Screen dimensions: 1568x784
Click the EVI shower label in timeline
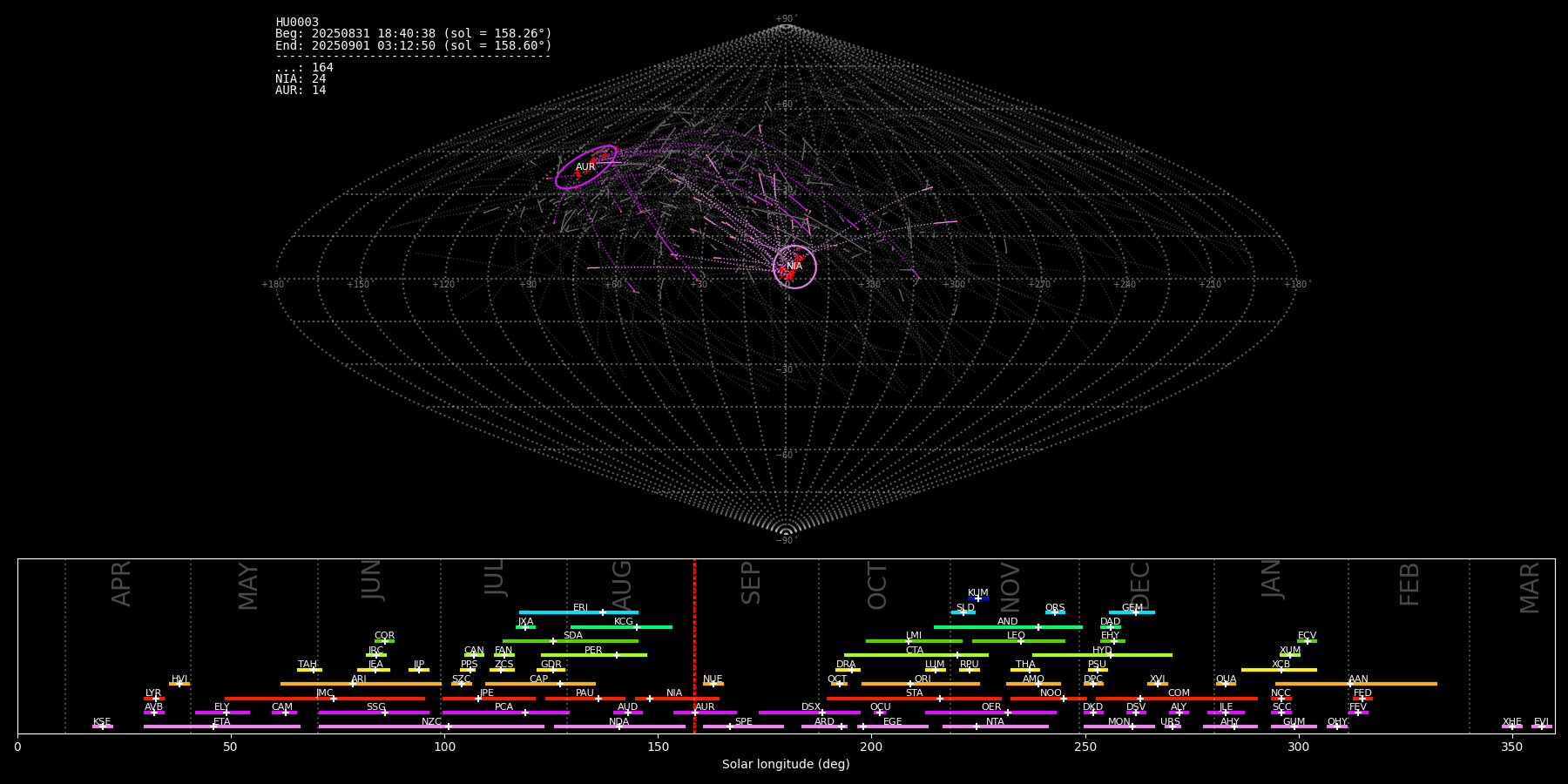click(x=1541, y=722)
